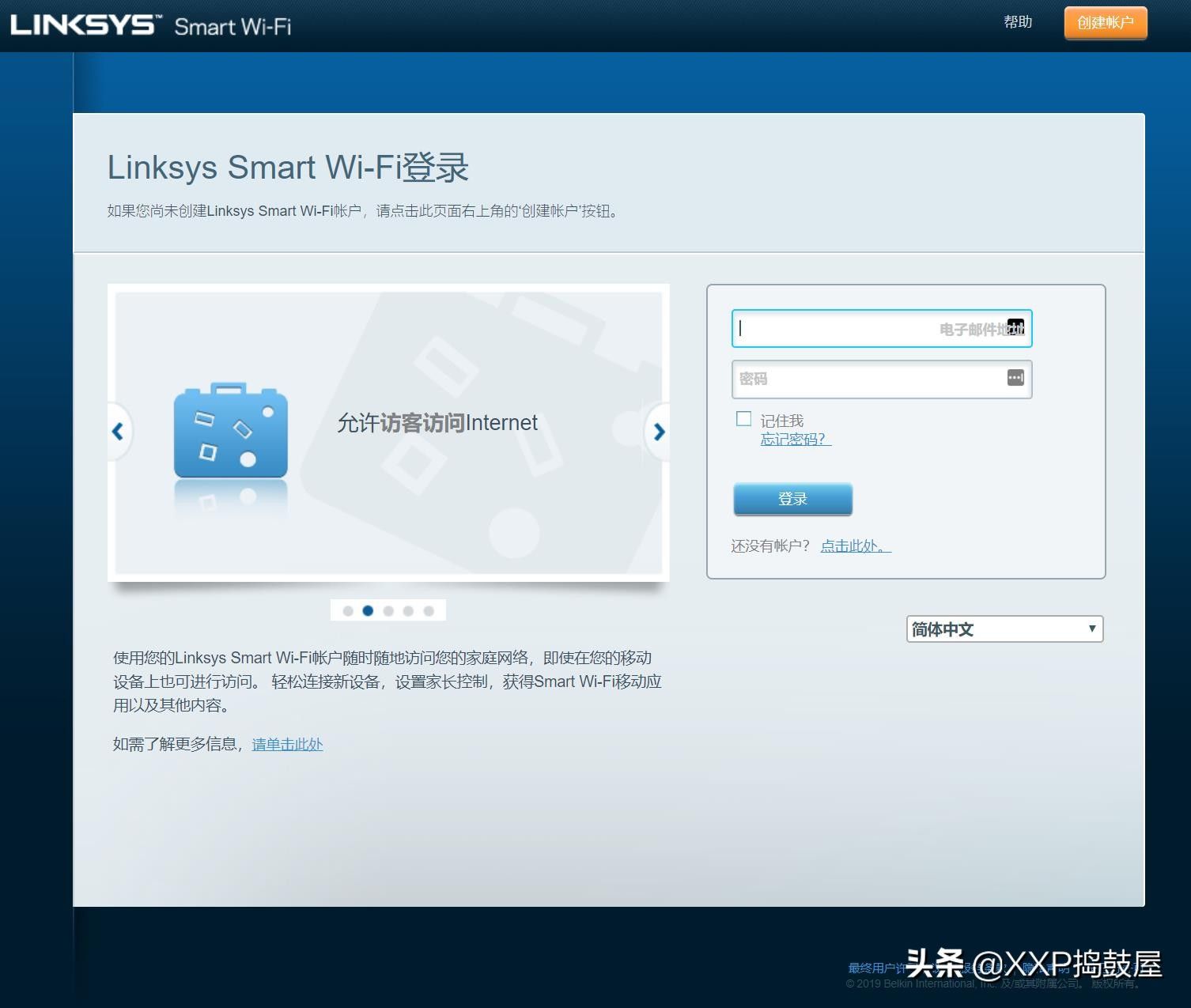Open the 请单击此处 more information link

click(287, 745)
